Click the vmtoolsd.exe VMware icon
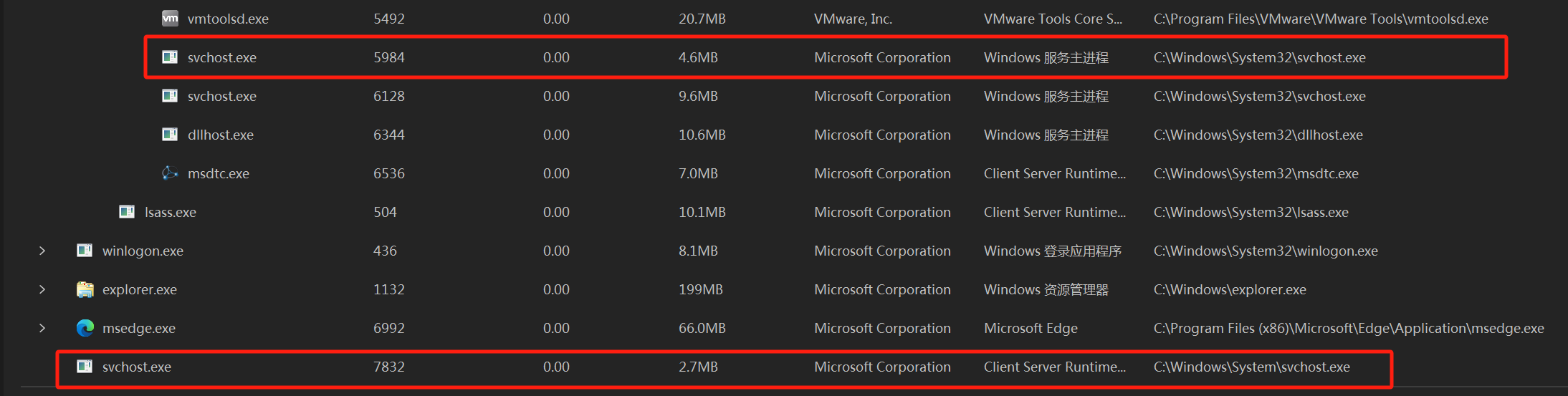The width and height of the screenshot is (1568, 396). [170, 19]
